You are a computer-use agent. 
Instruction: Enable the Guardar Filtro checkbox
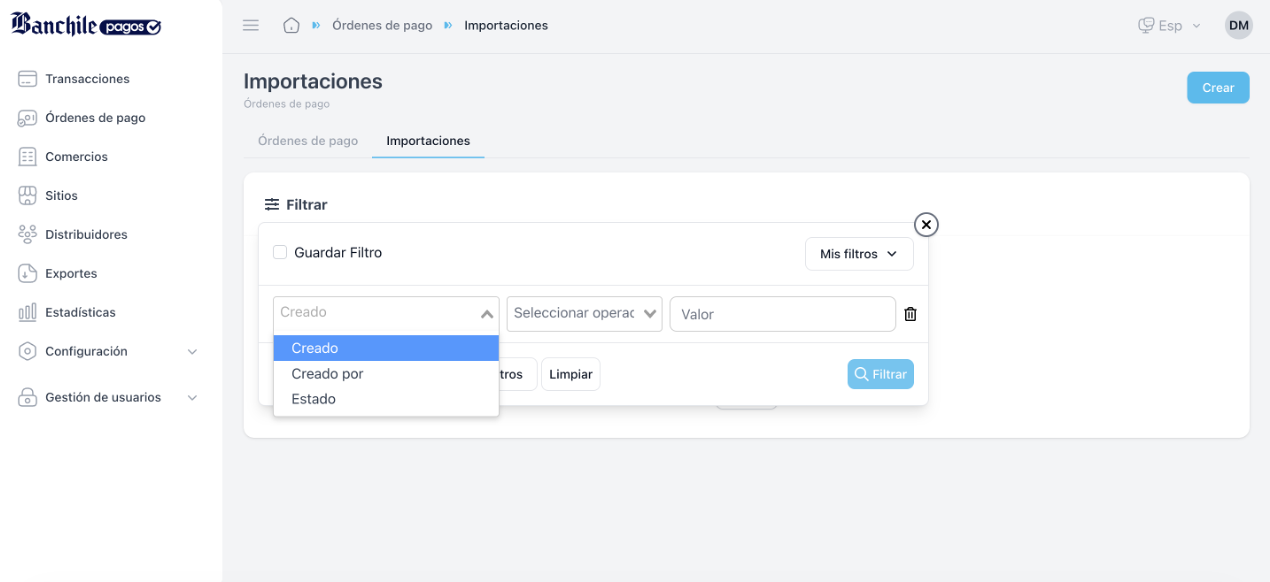[x=280, y=253]
